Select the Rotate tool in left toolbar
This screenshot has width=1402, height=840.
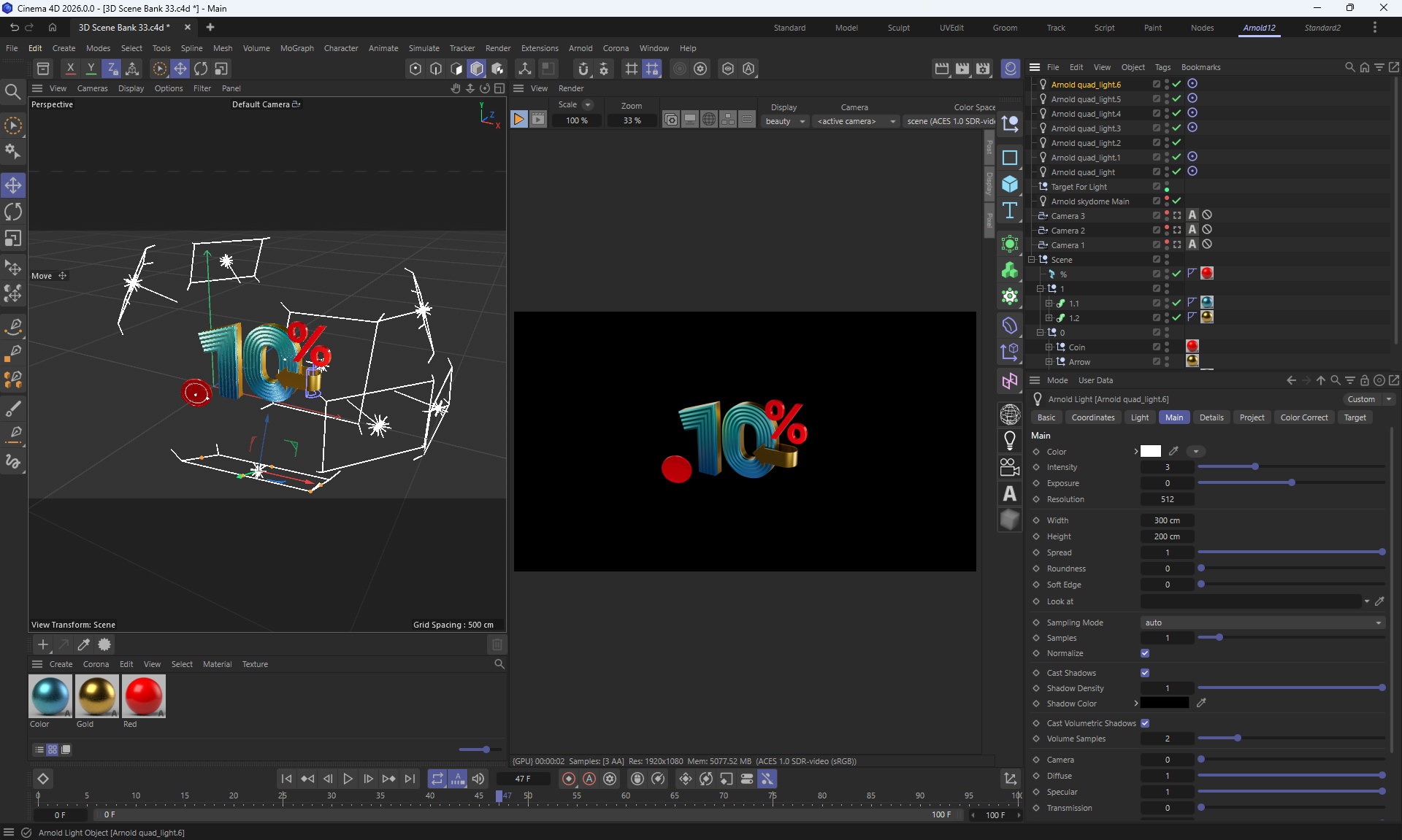tap(13, 212)
